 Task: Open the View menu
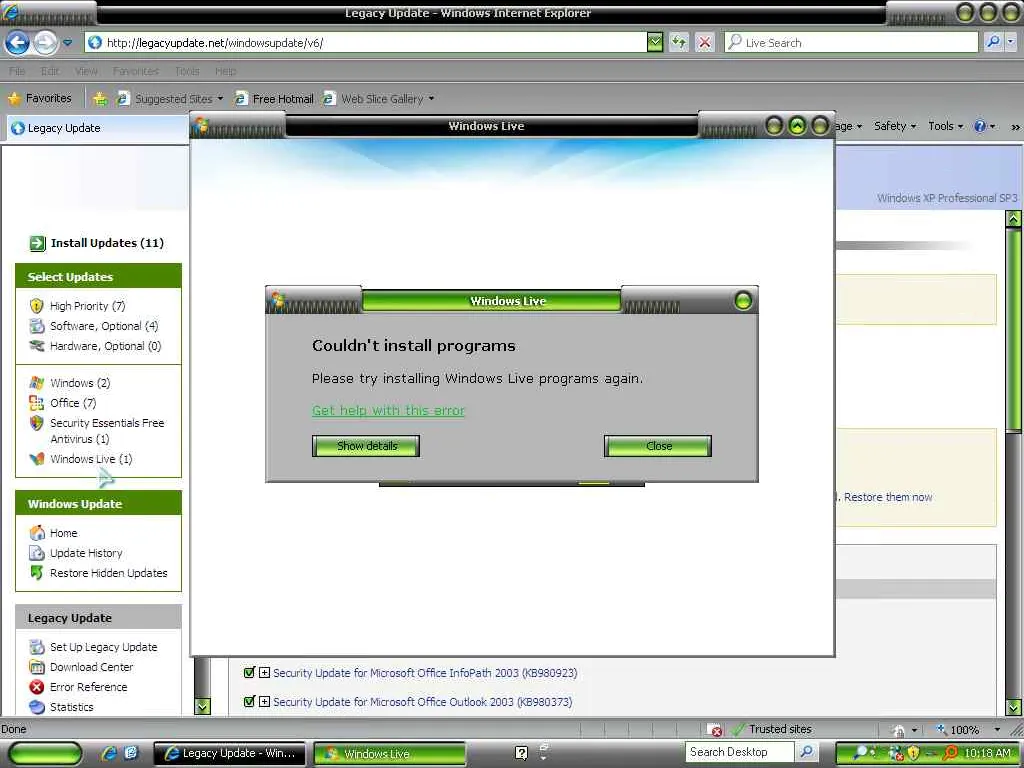click(86, 71)
